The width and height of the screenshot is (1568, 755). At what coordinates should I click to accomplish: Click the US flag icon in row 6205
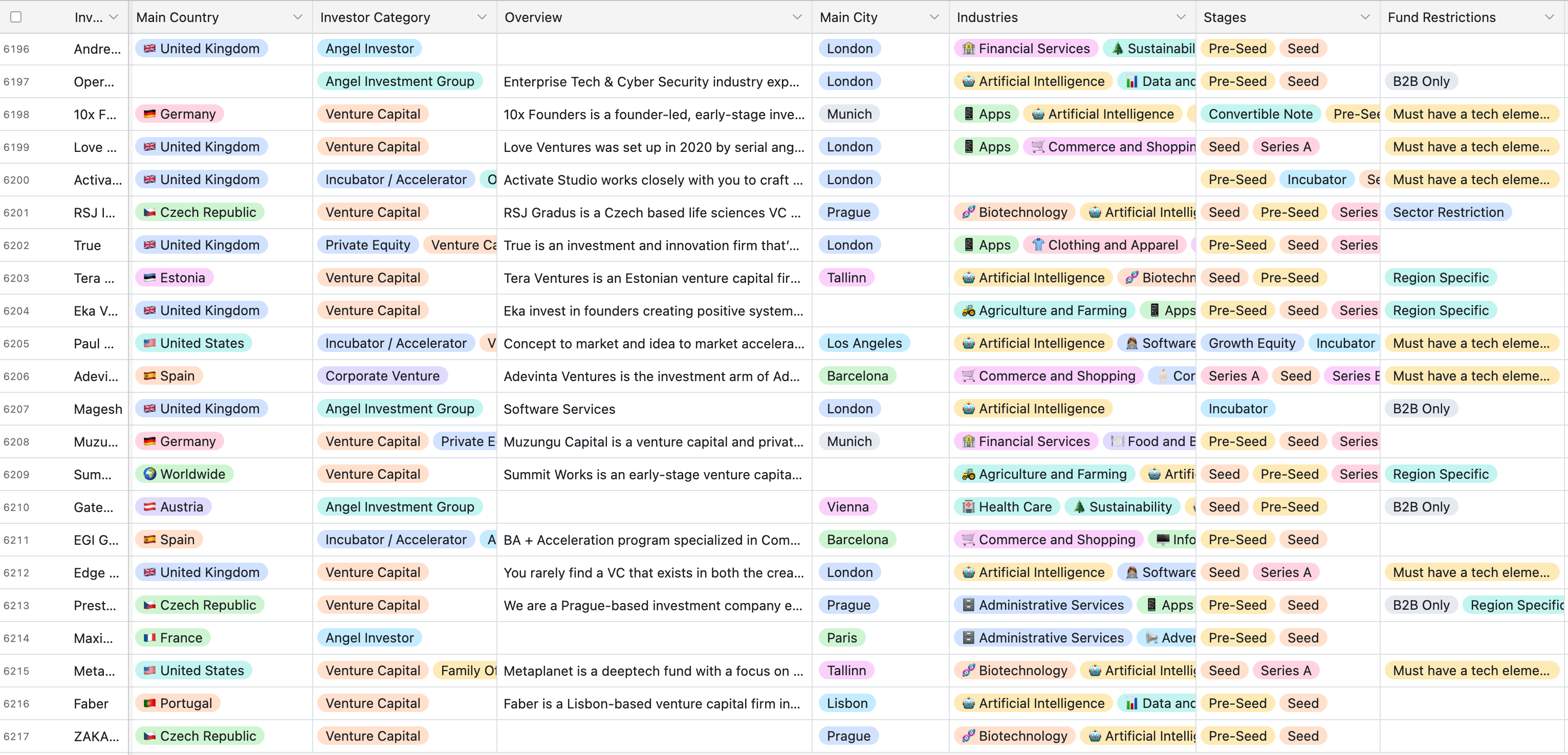[x=149, y=343]
